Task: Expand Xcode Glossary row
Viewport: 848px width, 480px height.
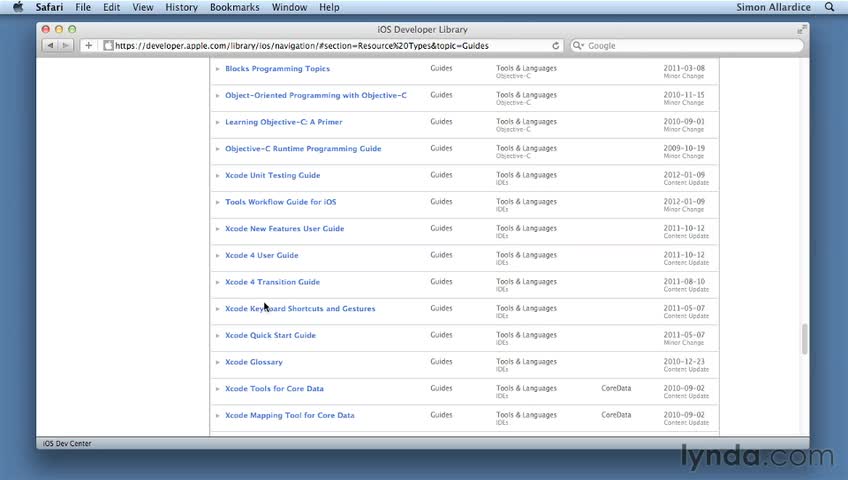Action: coord(217,362)
